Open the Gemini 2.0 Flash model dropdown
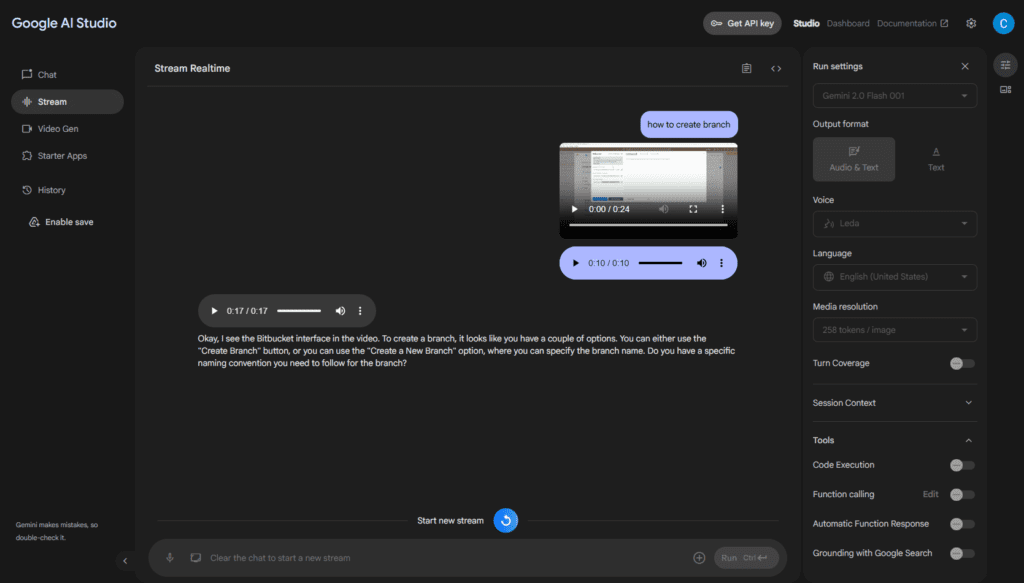The image size is (1024, 583). pyautogui.click(x=895, y=96)
